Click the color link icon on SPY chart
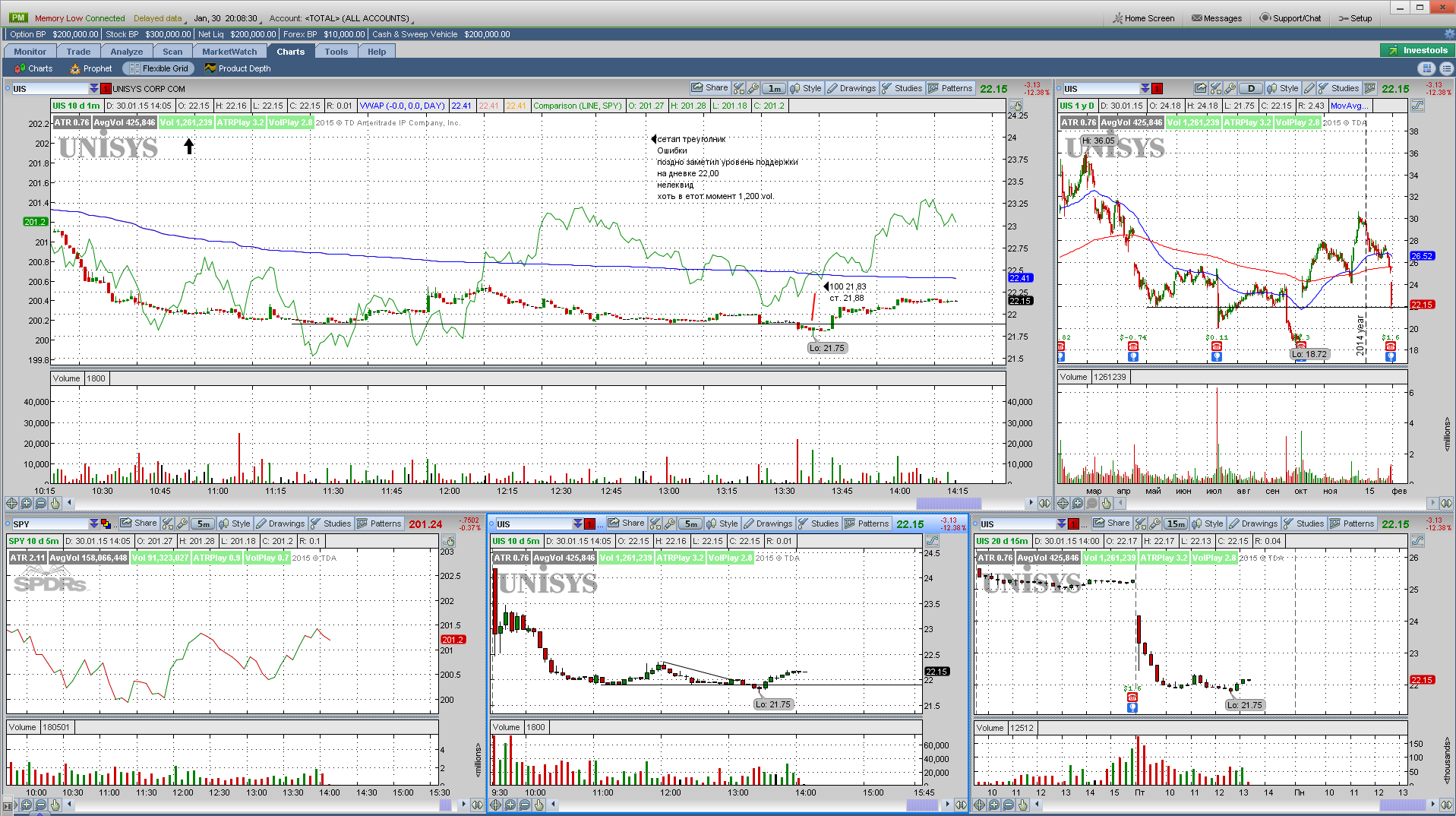1456x816 pixels. [x=106, y=524]
